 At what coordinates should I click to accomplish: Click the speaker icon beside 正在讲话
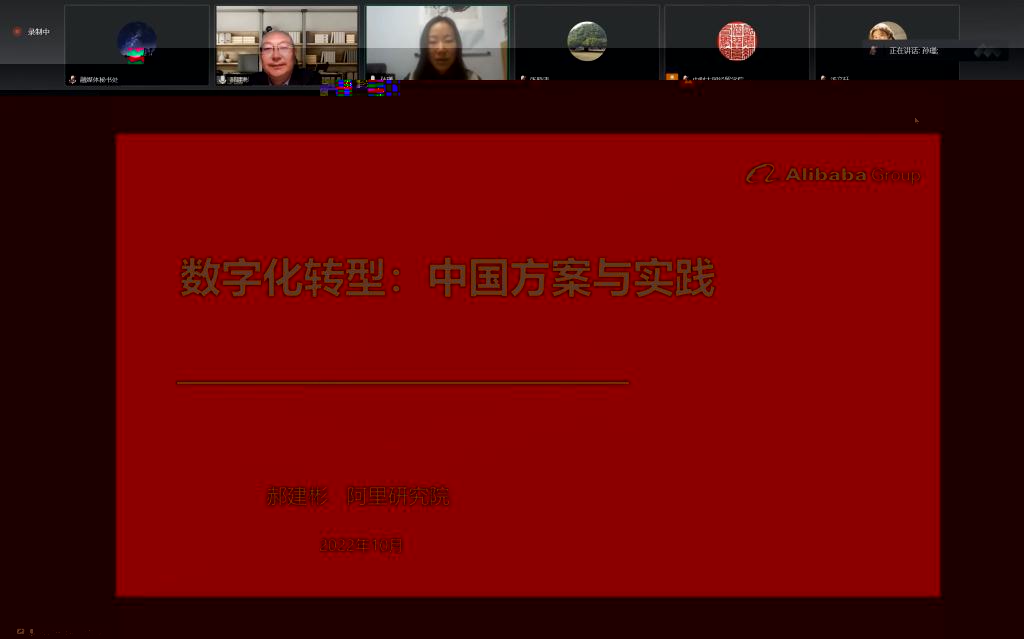coord(873,50)
